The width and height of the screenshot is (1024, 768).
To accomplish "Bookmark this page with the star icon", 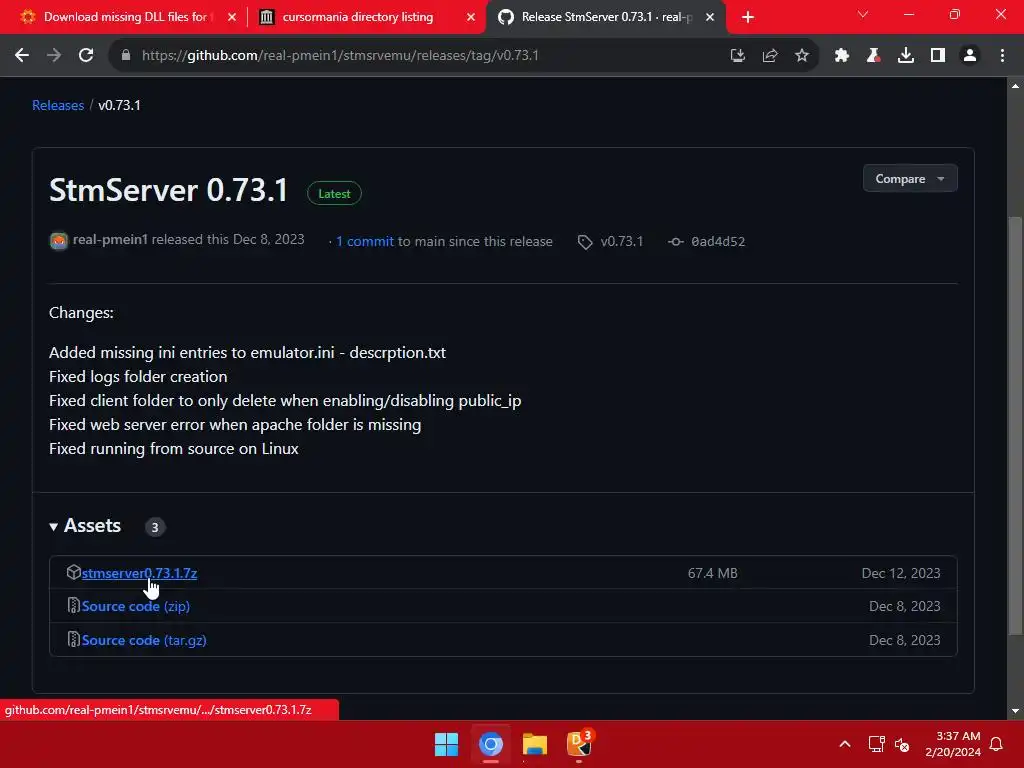I will [x=802, y=56].
